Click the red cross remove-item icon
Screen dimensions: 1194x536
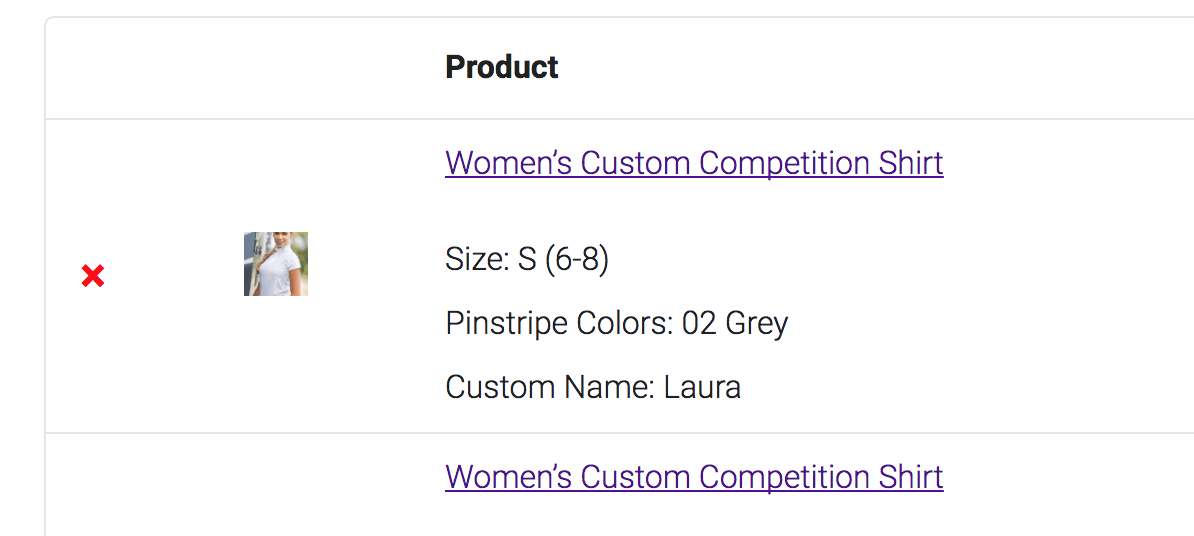pos(93,277)
